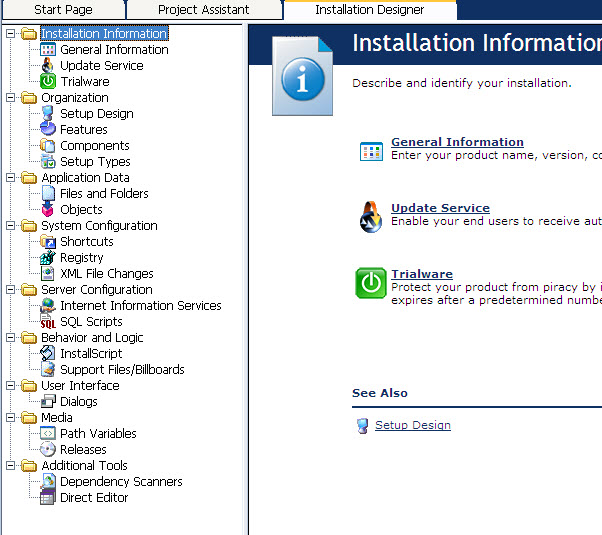The image size is (602, 535).
Task: Select the Direct Editor tree label
Action: point(94,498)
